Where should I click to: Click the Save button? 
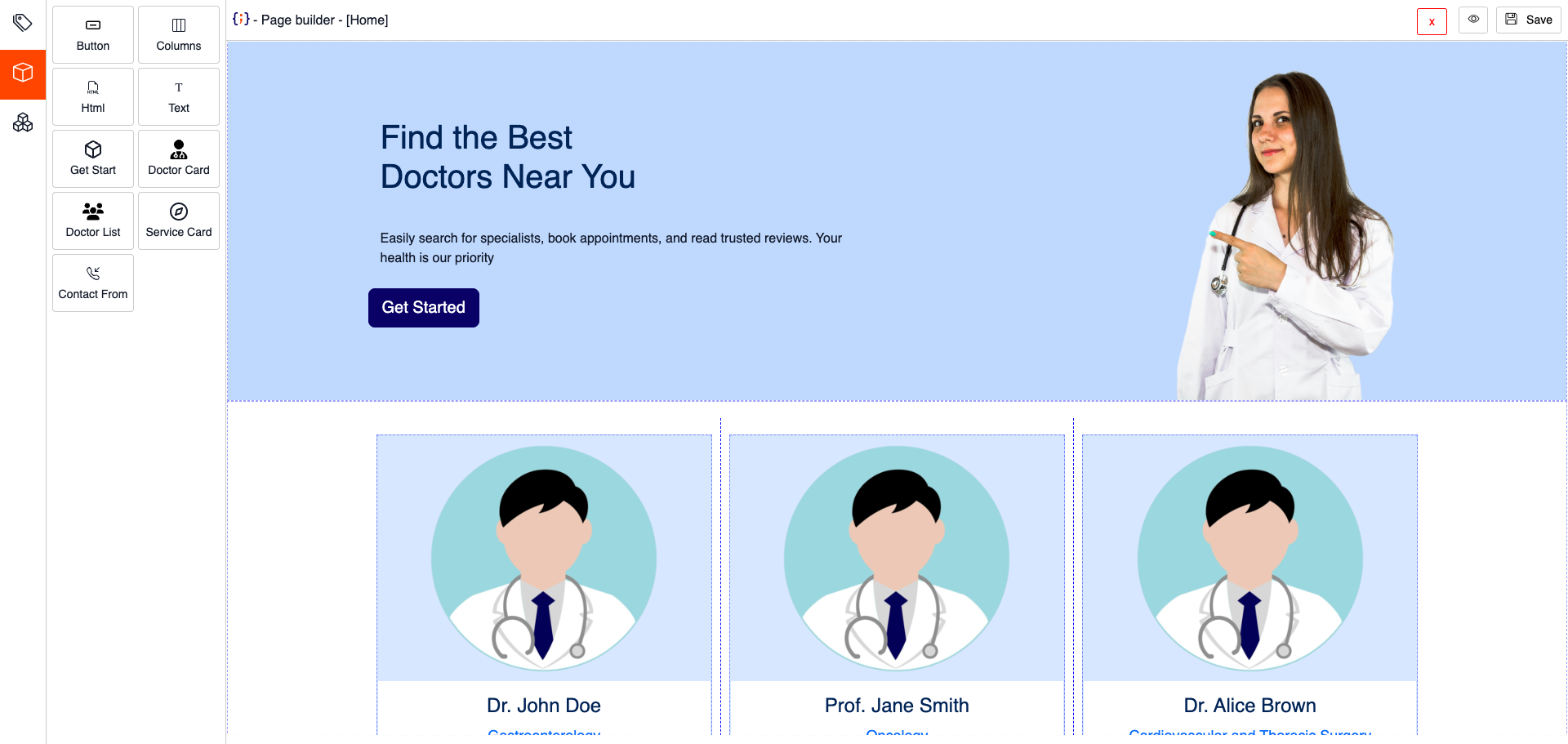(x=1528, y=20)
